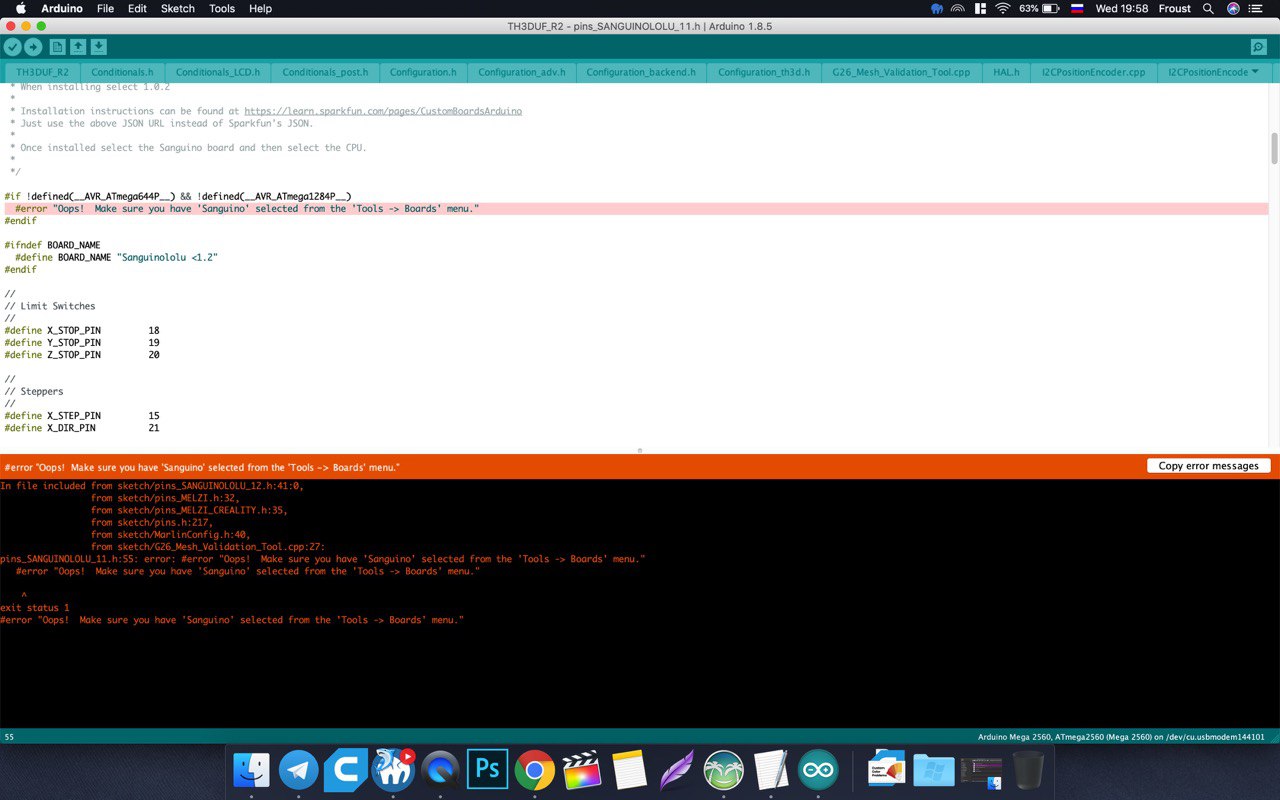
Task: Open the I2CPositionEncoder.cpp tab
Action: (x=1093, y=72)
